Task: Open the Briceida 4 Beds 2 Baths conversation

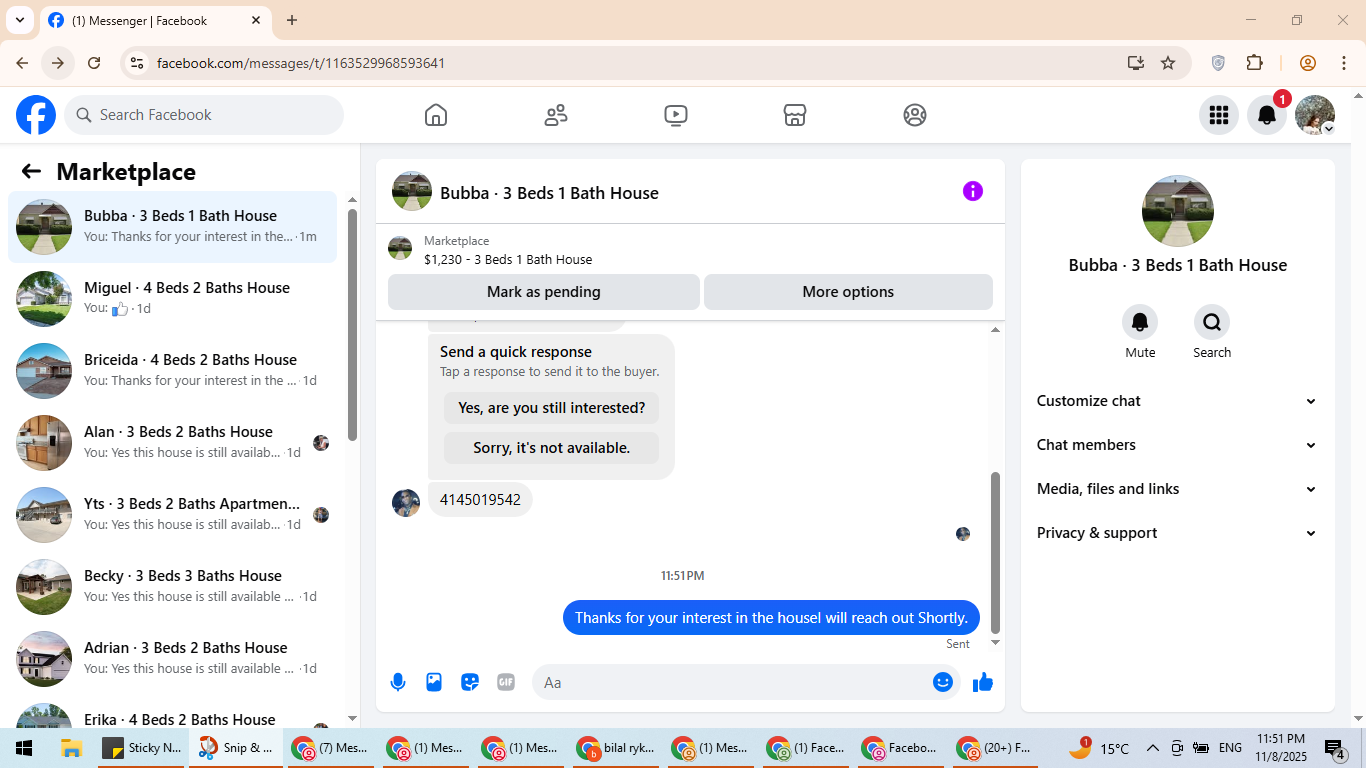Action: [172, 371]
